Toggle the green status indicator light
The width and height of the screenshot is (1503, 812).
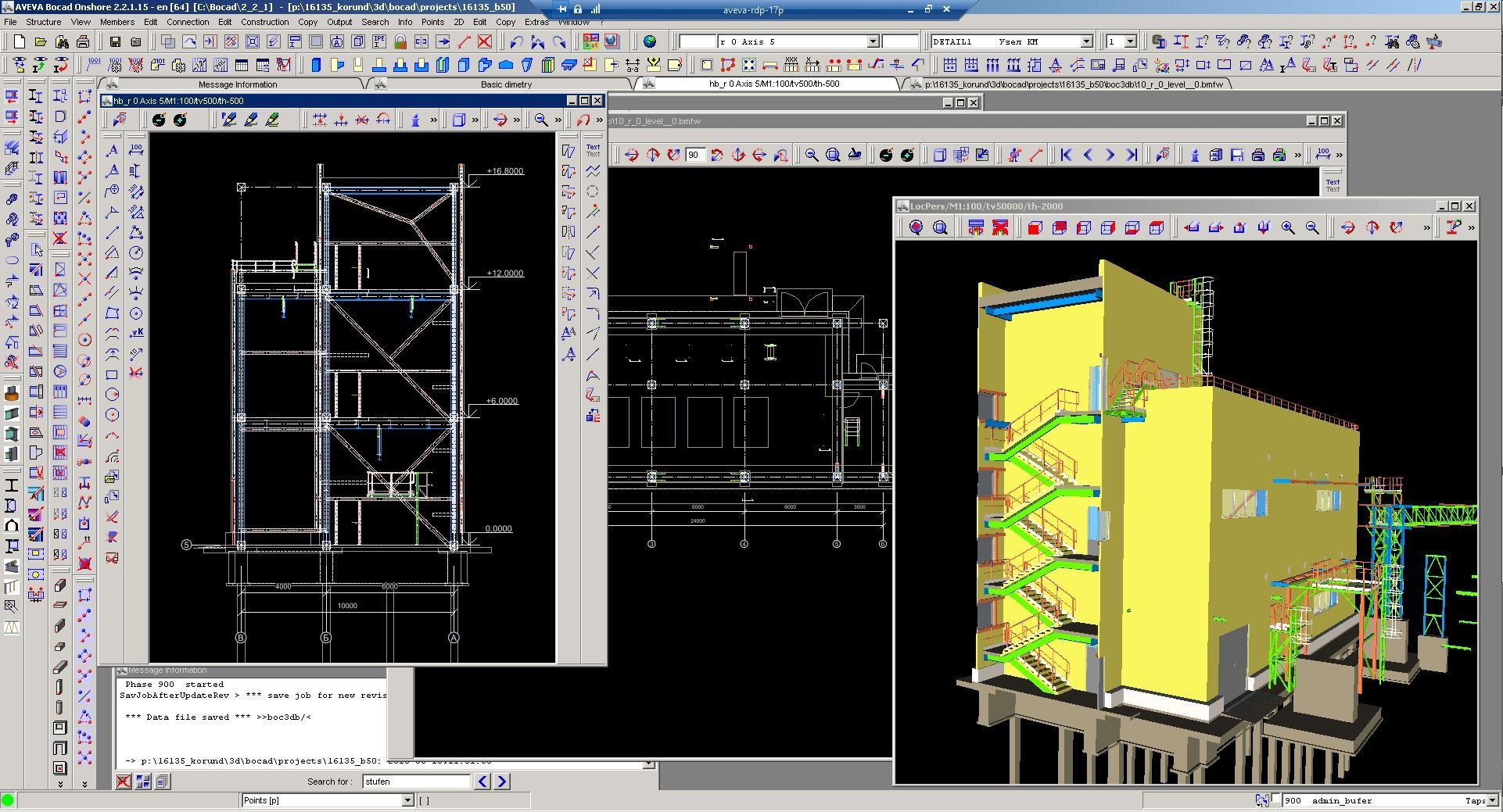click(8, 800)
